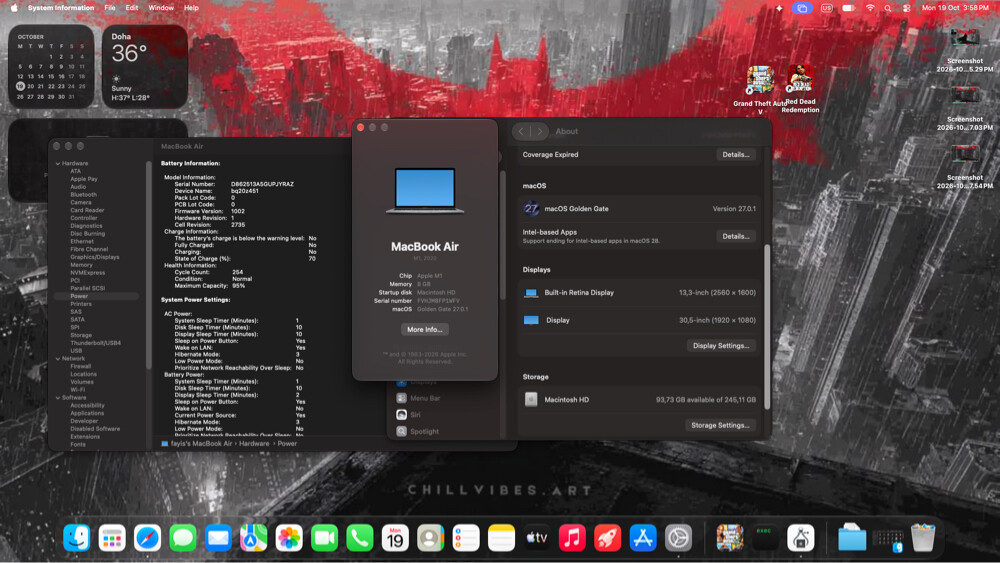Open Control Center in menu bar
The height and width of the screenshot is (563, 1000).
click(x=906, y=8)
